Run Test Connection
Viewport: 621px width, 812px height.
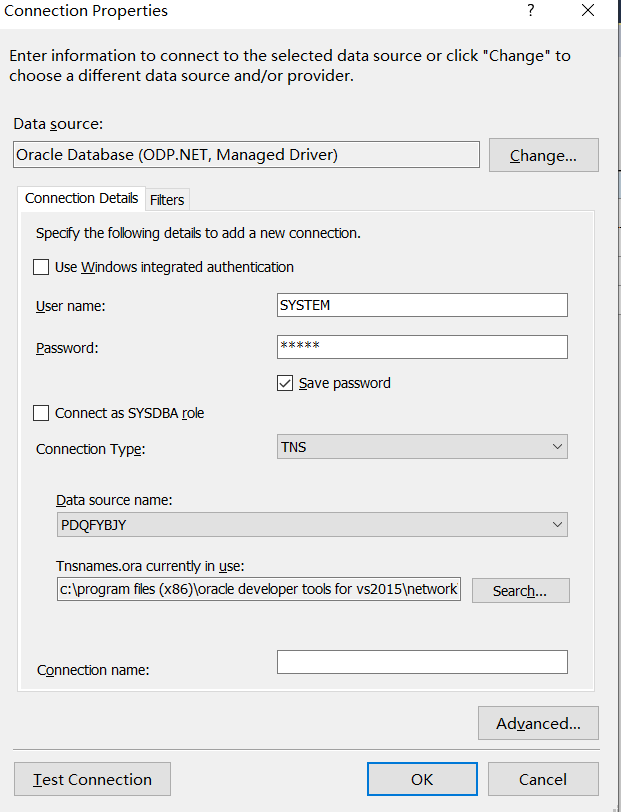click(x=92, y=779)
